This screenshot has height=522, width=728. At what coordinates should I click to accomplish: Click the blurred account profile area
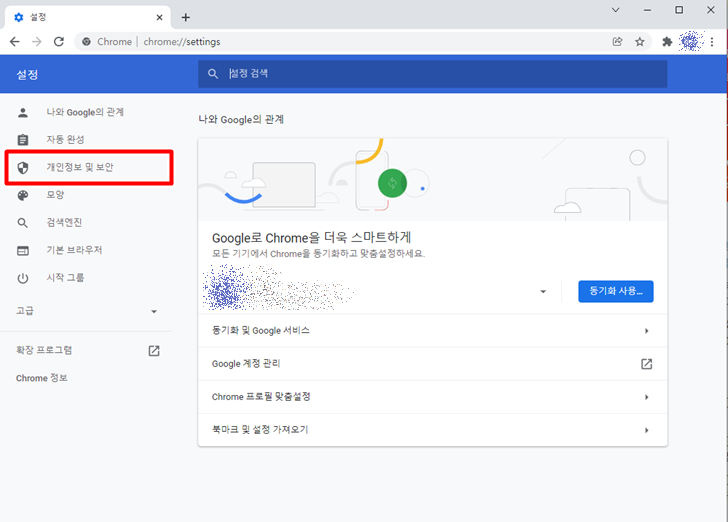tap(279, 288)
